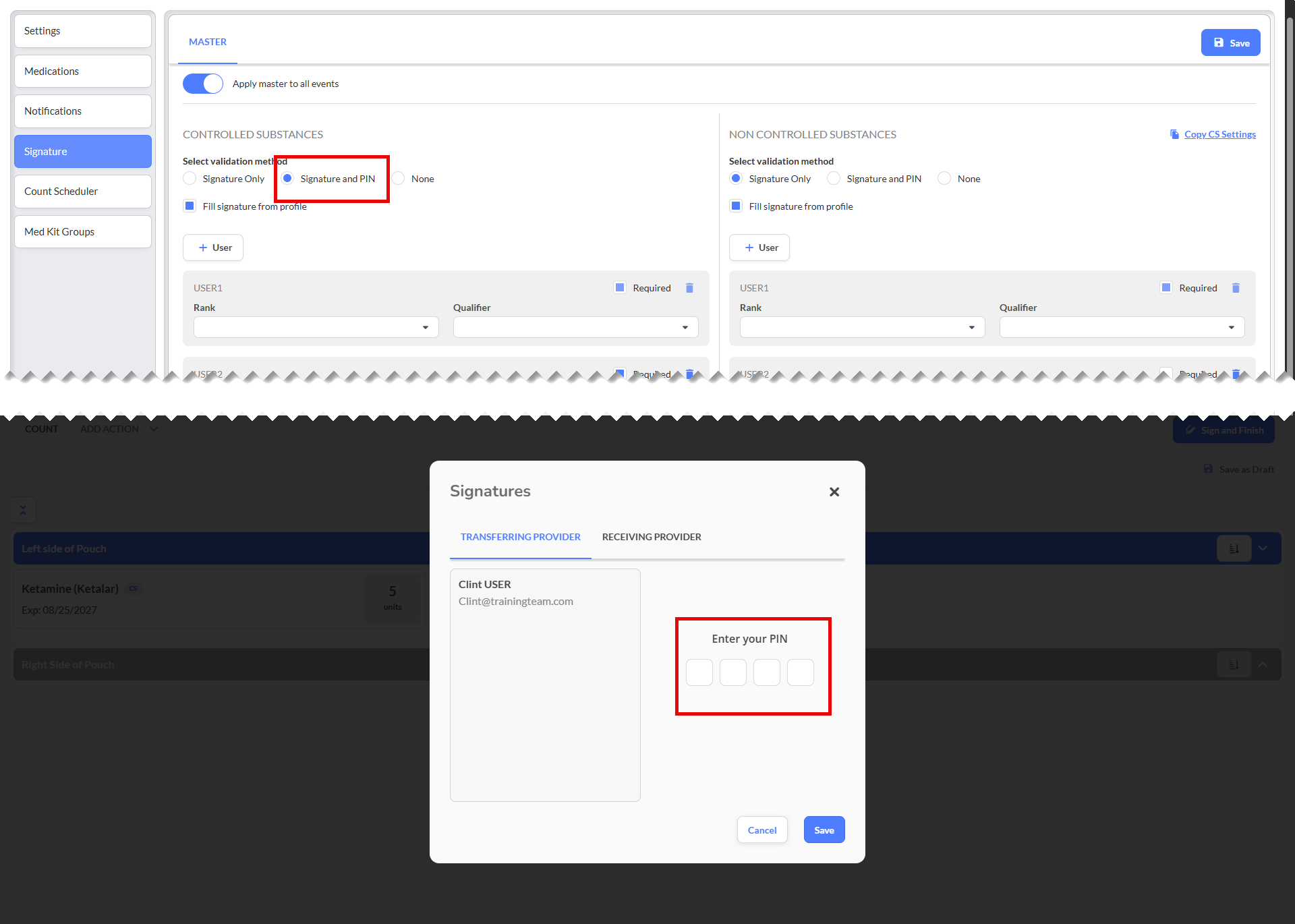Click the trash icon for controlled USER1
Screen dimensions: 1295x924
coord(689,288)
